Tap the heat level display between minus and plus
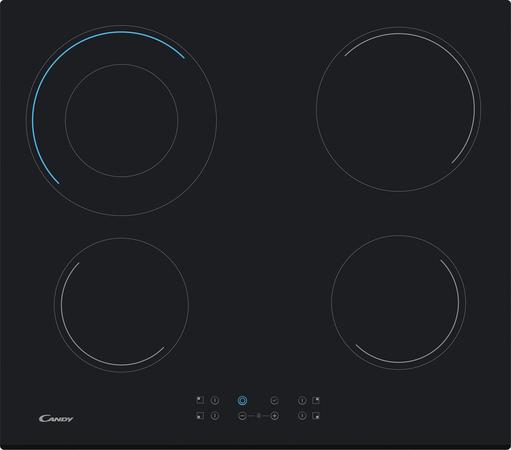This screenshot has width=511, height=450. tap(258, 416)
